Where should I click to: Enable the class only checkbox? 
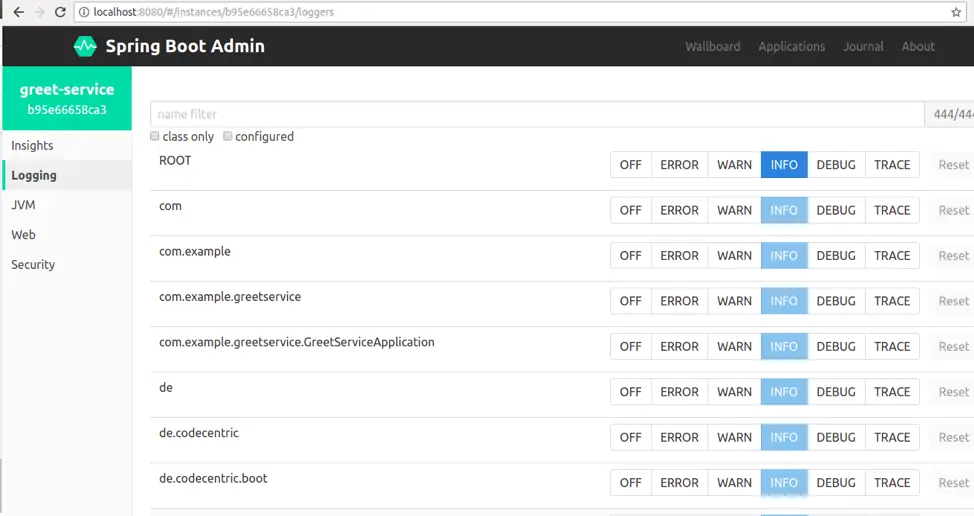[155, 136]
